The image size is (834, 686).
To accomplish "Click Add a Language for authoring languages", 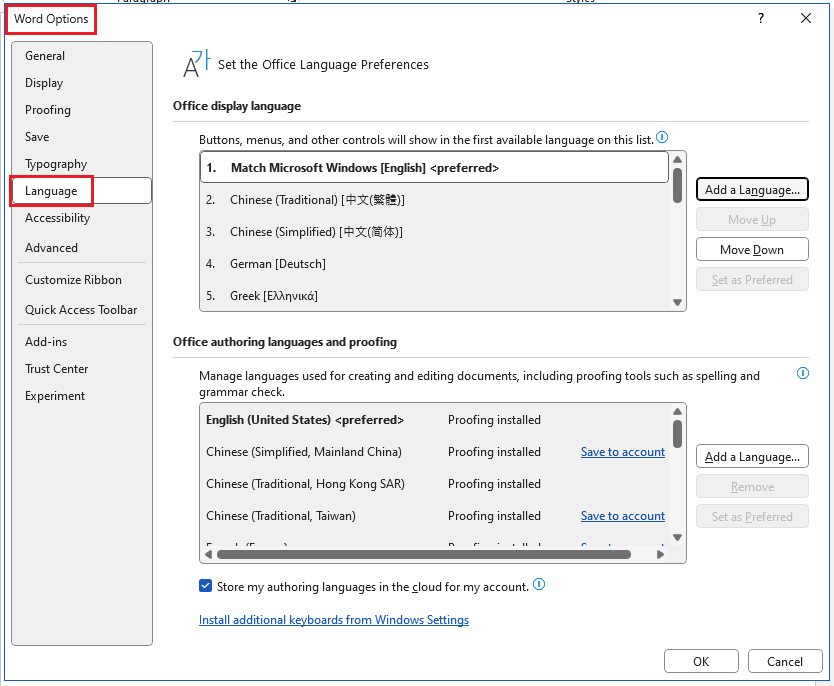I will (x=752, y=456).
